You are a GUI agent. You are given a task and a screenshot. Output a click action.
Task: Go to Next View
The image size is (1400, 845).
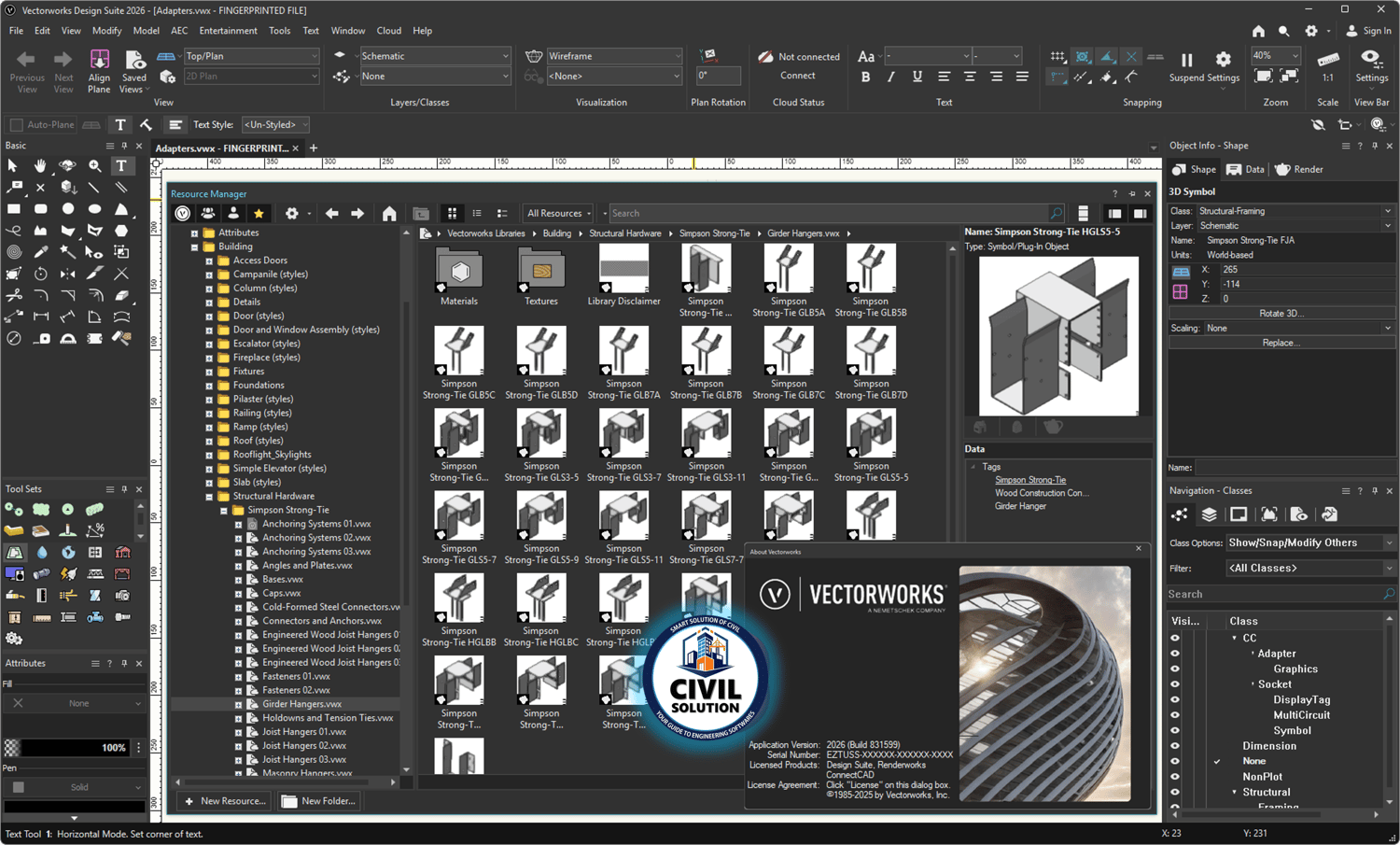click(x=63, y=71)
